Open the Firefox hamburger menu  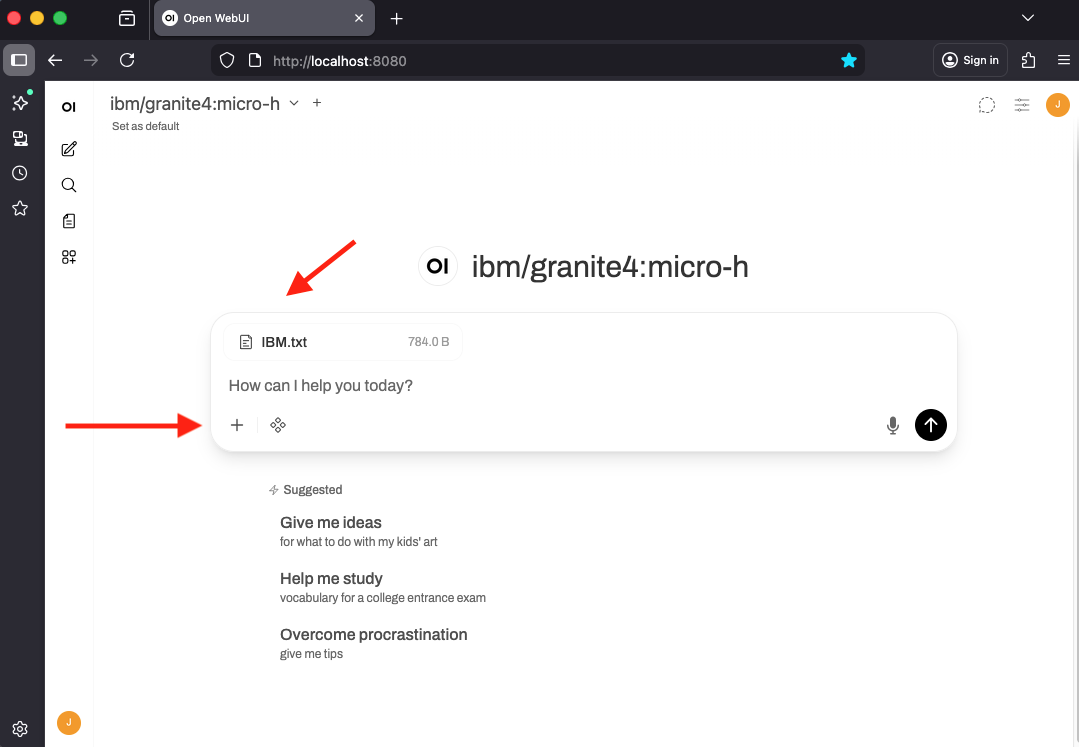(1064, 60)
